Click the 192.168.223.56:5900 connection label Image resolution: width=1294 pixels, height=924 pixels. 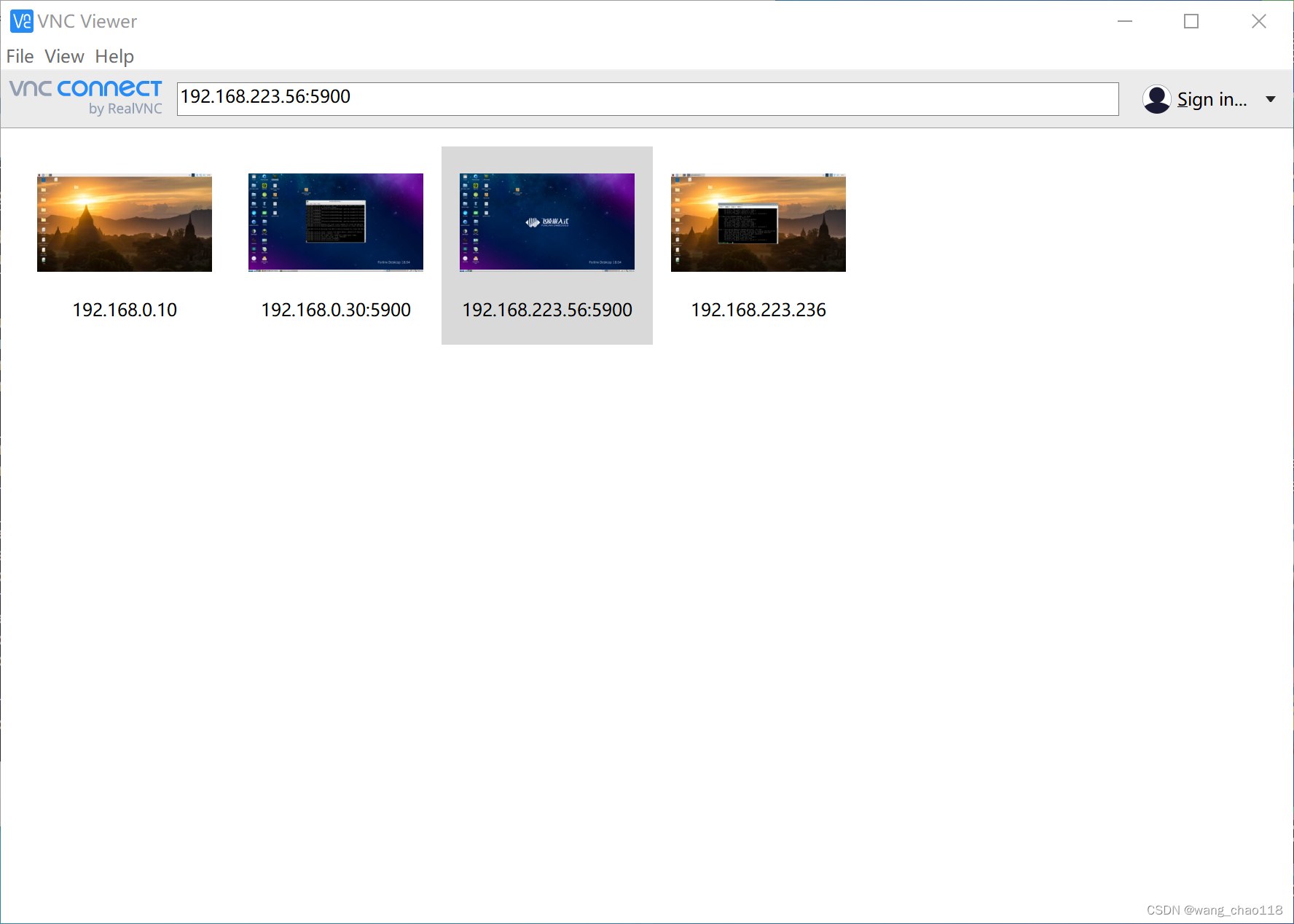546,310
